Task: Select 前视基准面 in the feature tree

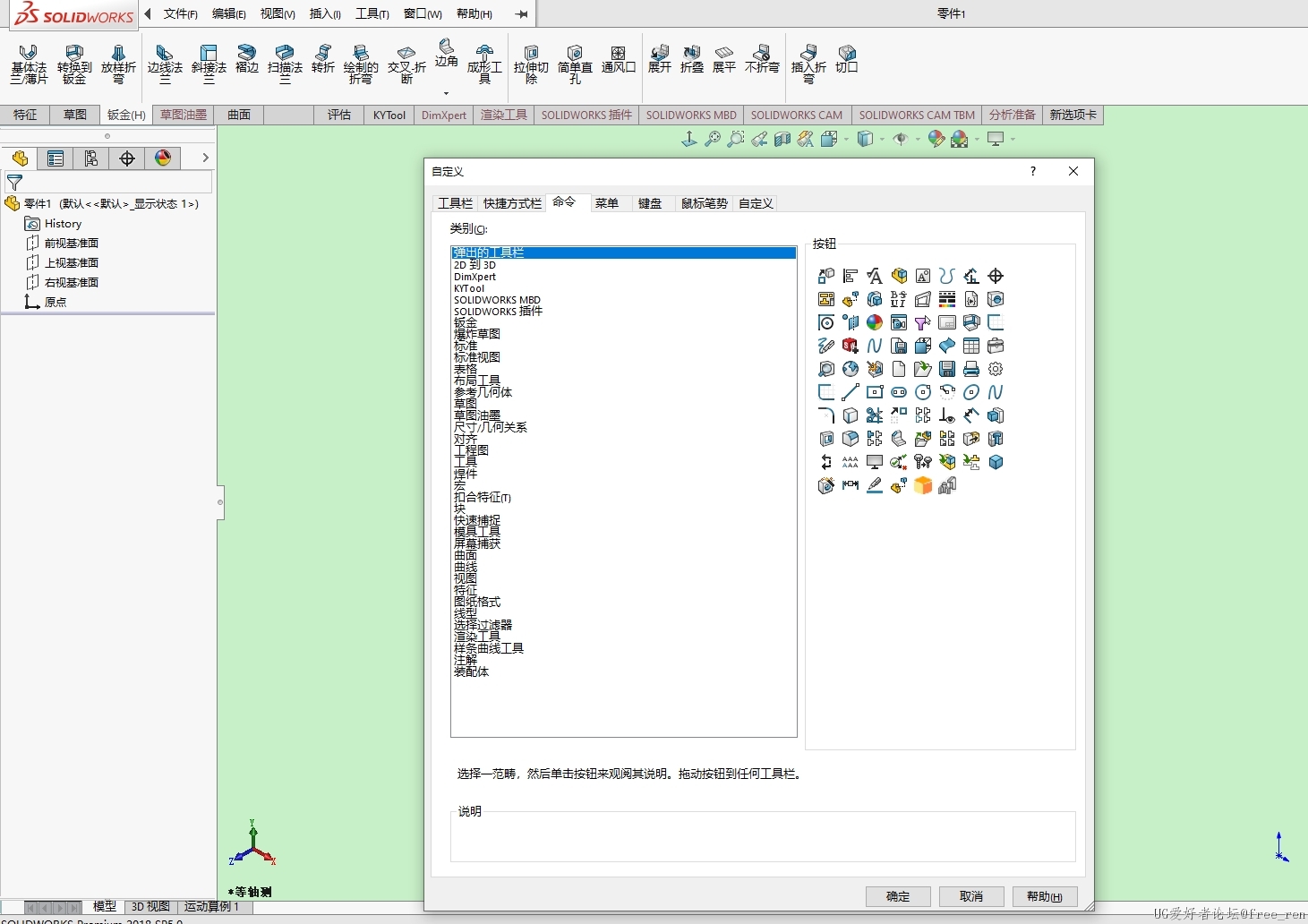Action: 72,243
